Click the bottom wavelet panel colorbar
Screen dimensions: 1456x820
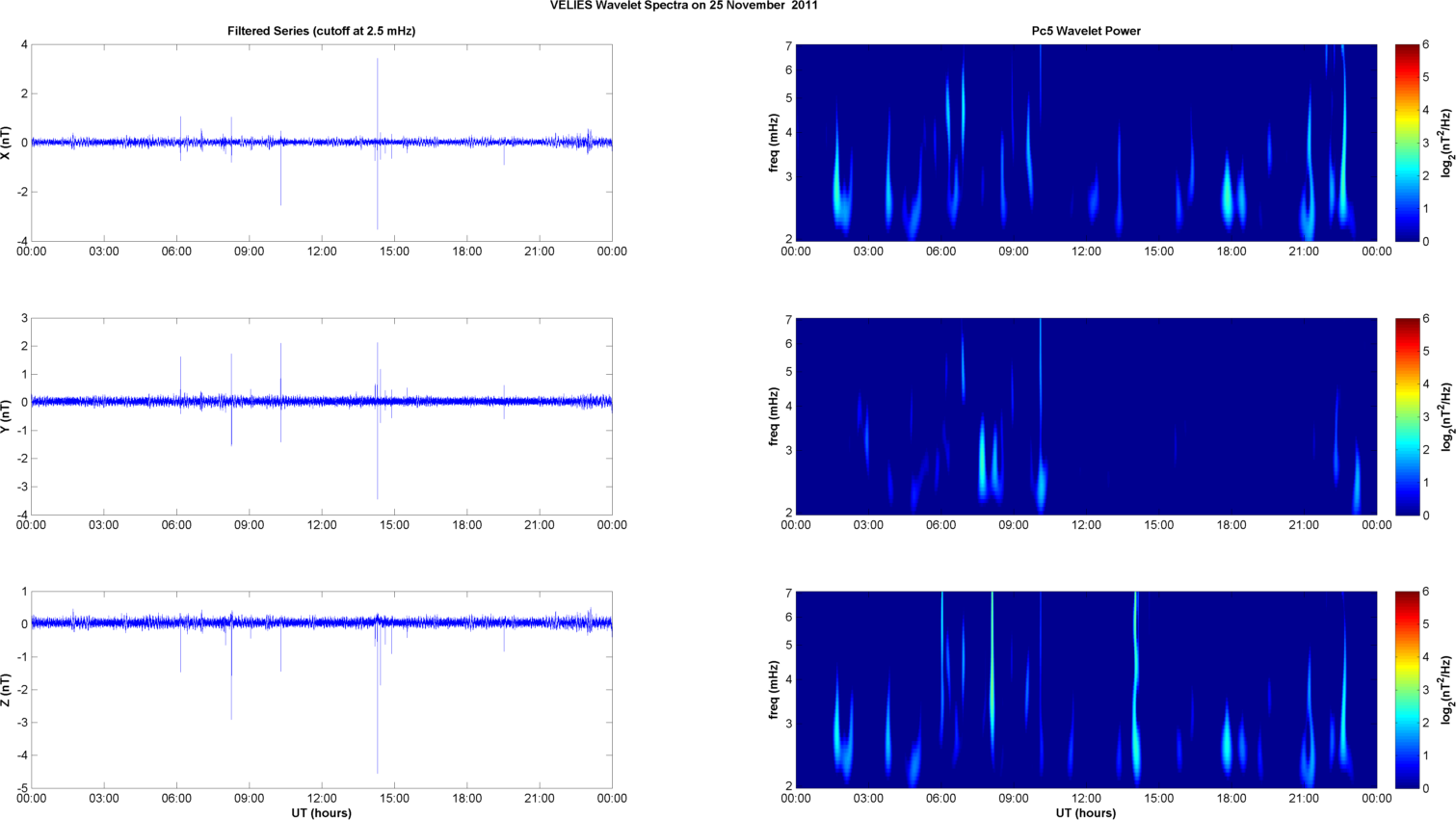pos(1407,690)
